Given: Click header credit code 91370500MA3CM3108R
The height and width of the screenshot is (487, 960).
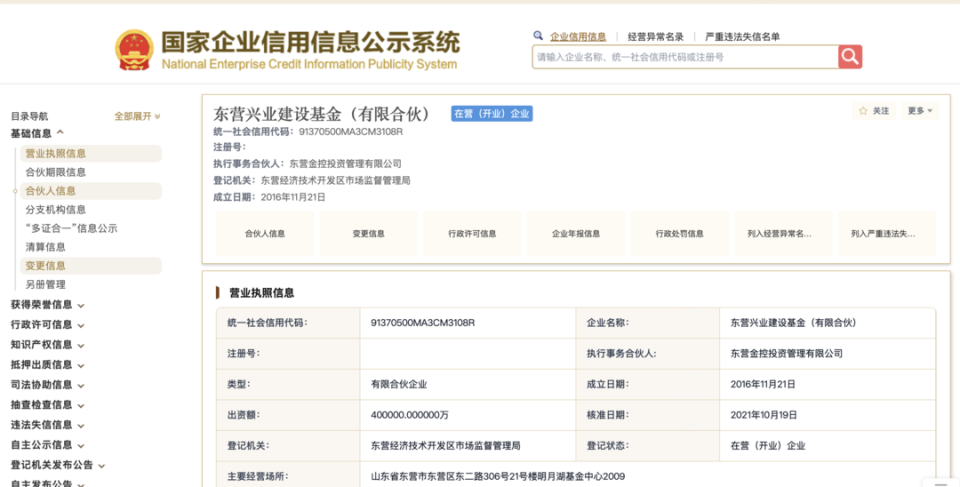Looking at the screenshot, I should (351, 132).
